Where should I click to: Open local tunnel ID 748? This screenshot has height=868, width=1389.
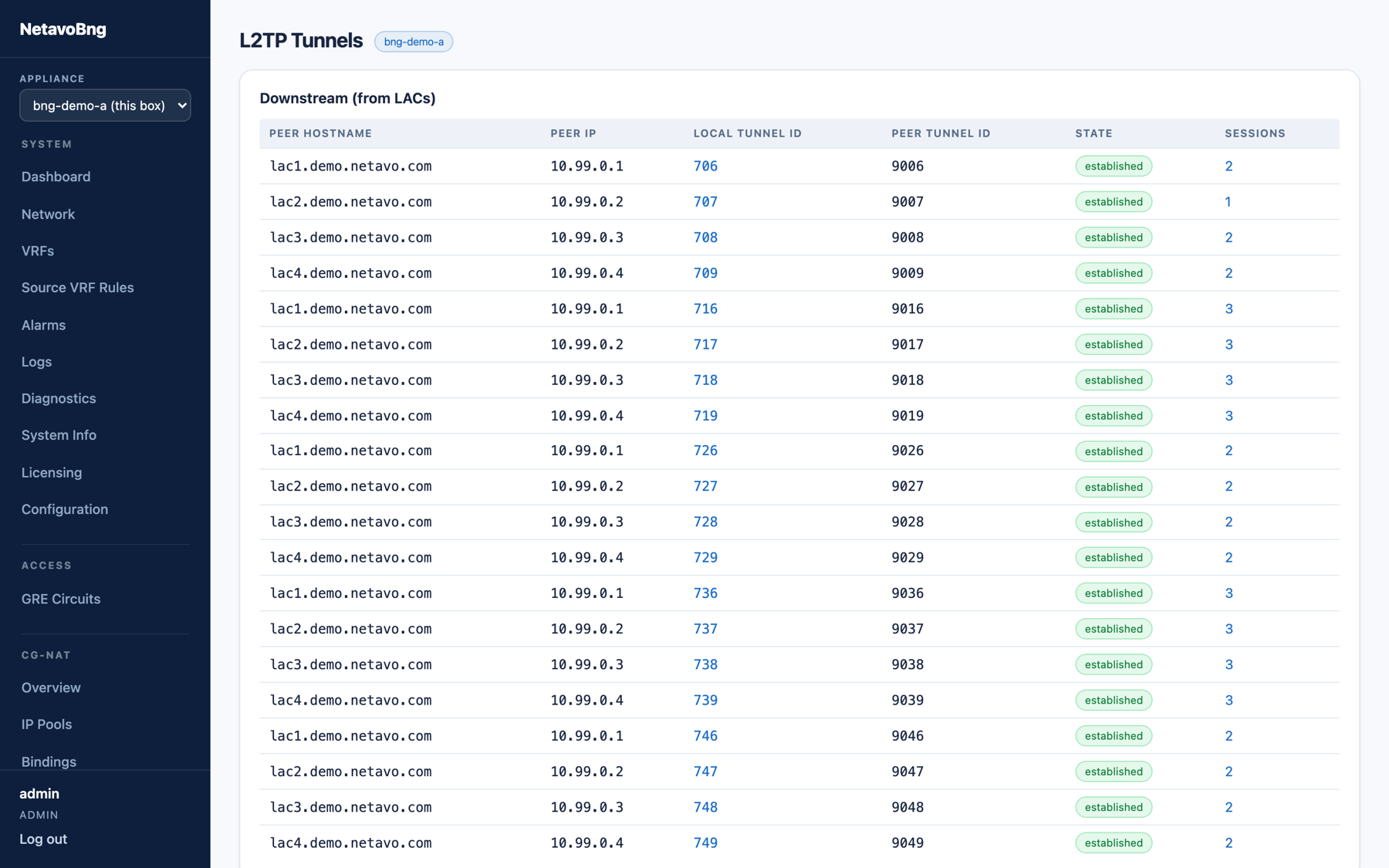click(x=705, y=807)
